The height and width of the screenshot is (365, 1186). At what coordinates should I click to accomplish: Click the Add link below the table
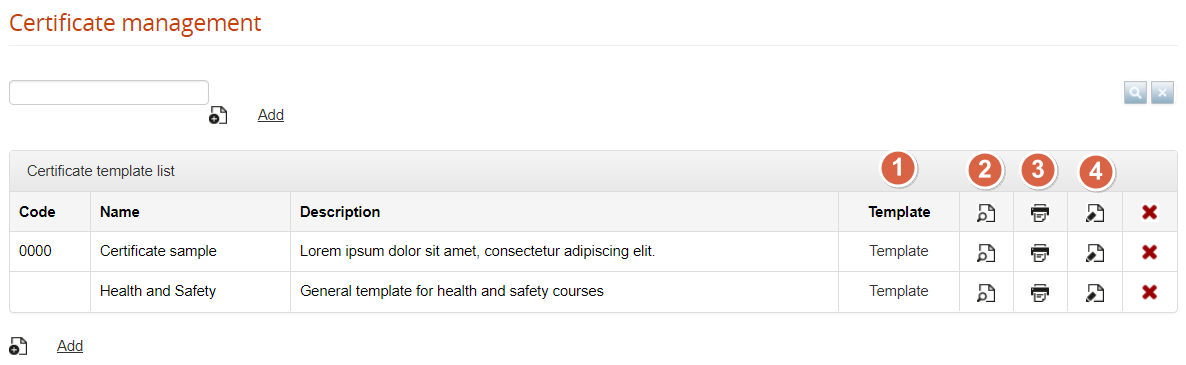(x=70, y=345)
